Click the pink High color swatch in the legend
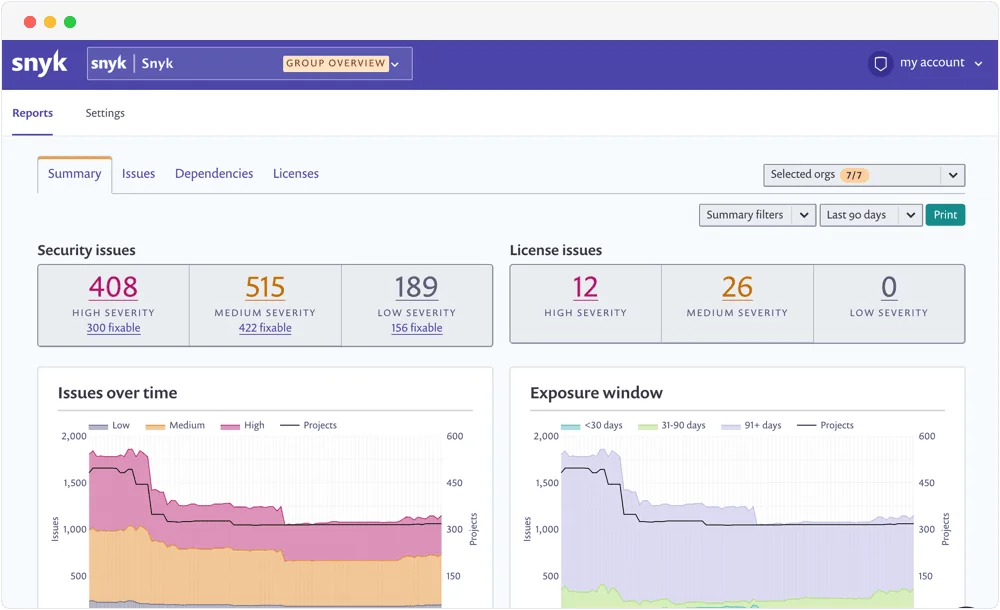1000x610 pixels. pyautogui.click(x=222, y=425)
